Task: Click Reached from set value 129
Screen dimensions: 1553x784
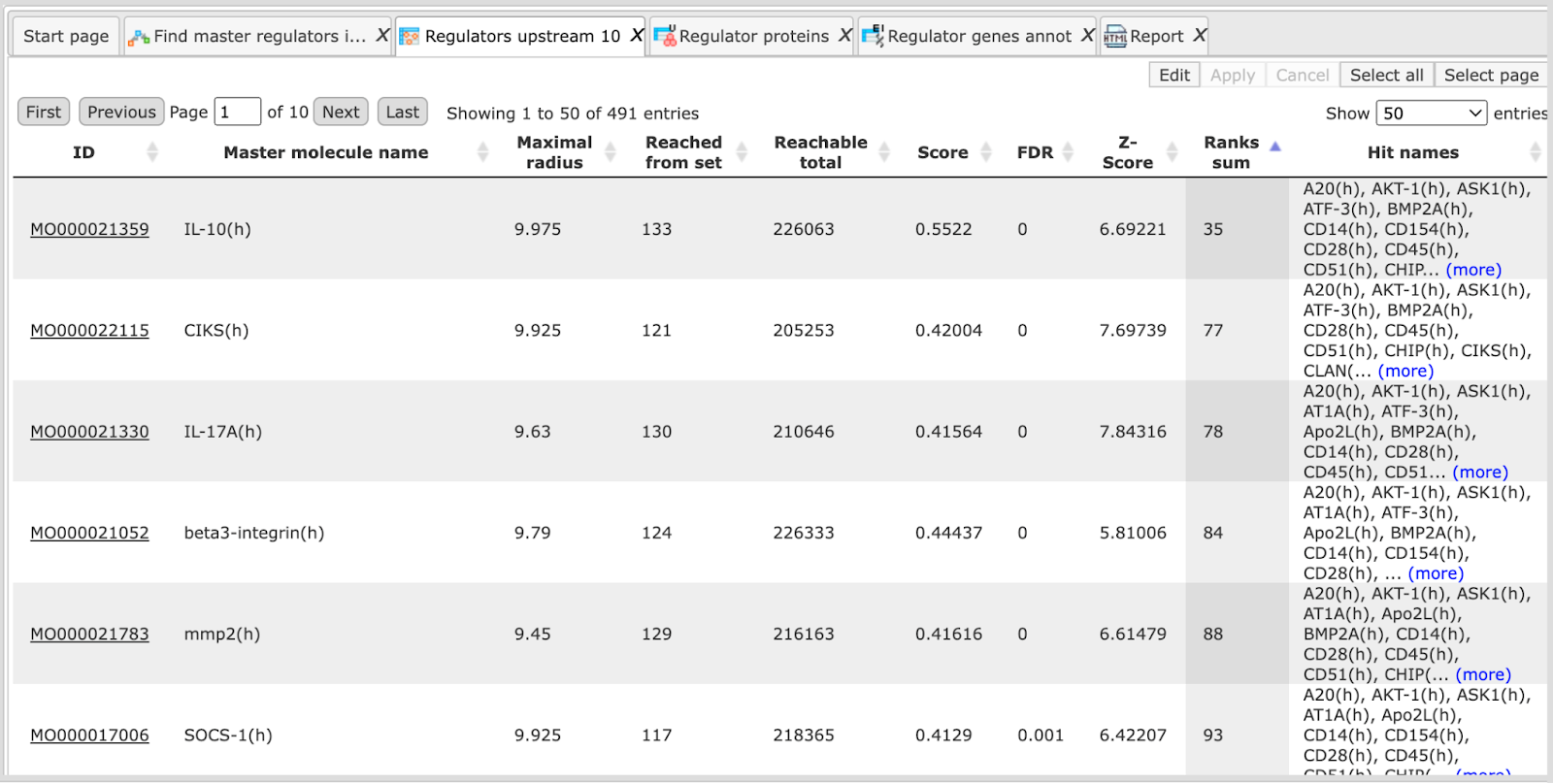Action: pyautogui.click(x=656, y=634)
